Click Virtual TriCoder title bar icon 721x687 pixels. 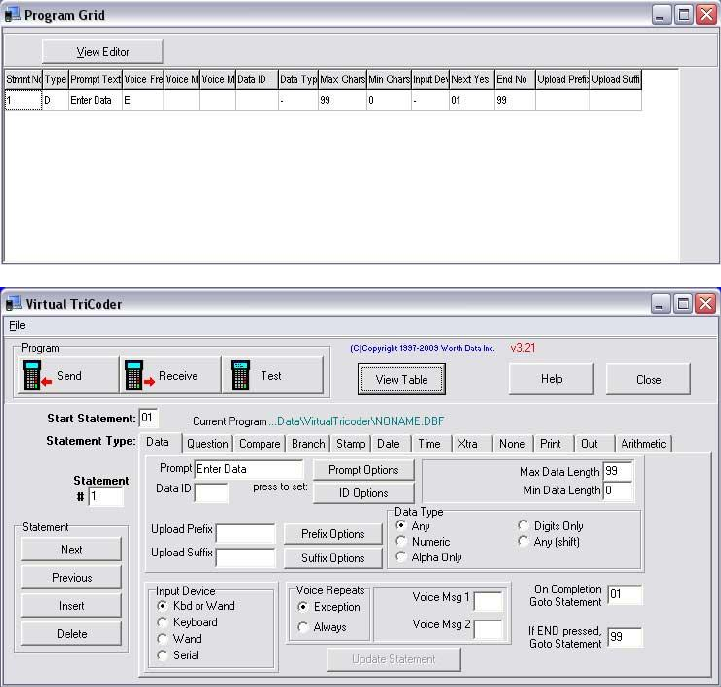[13, 304]
